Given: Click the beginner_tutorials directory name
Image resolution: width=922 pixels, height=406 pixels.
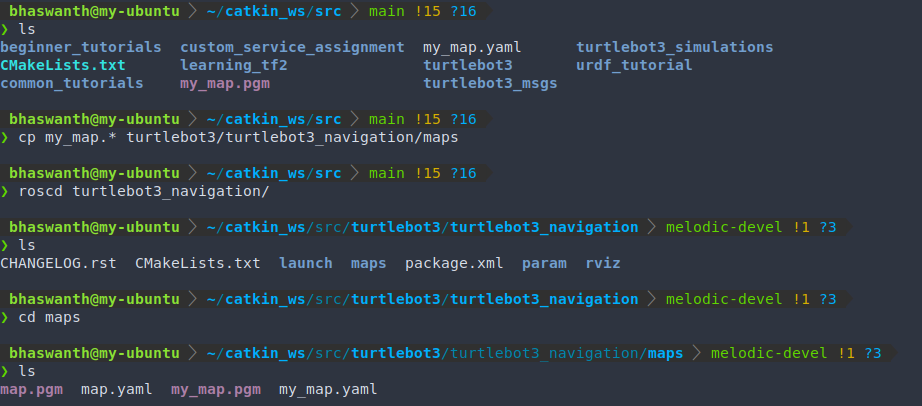Looking at the screenshot, I should (81, 47).
